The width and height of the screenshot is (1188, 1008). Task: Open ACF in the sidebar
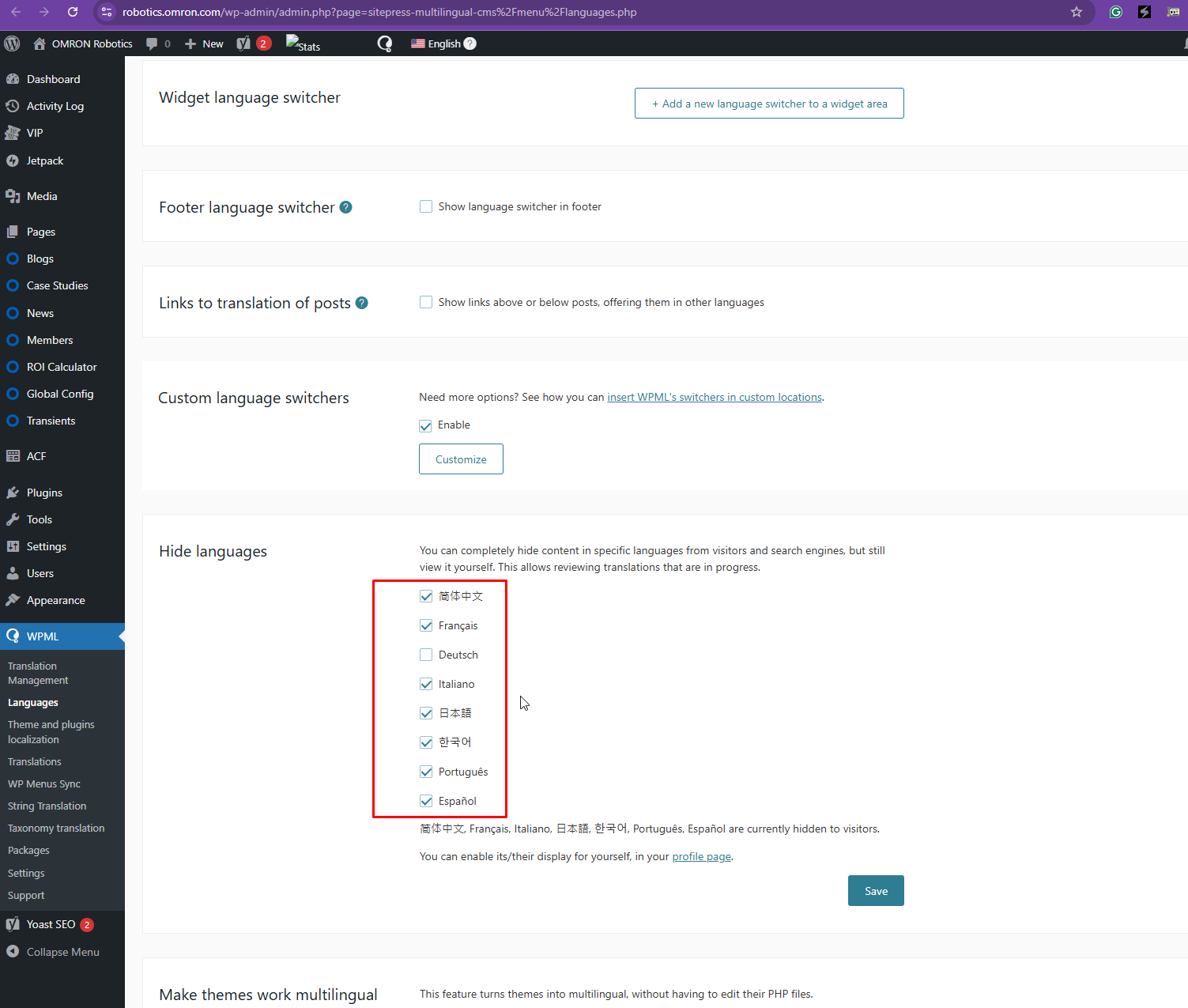(62, 456)
